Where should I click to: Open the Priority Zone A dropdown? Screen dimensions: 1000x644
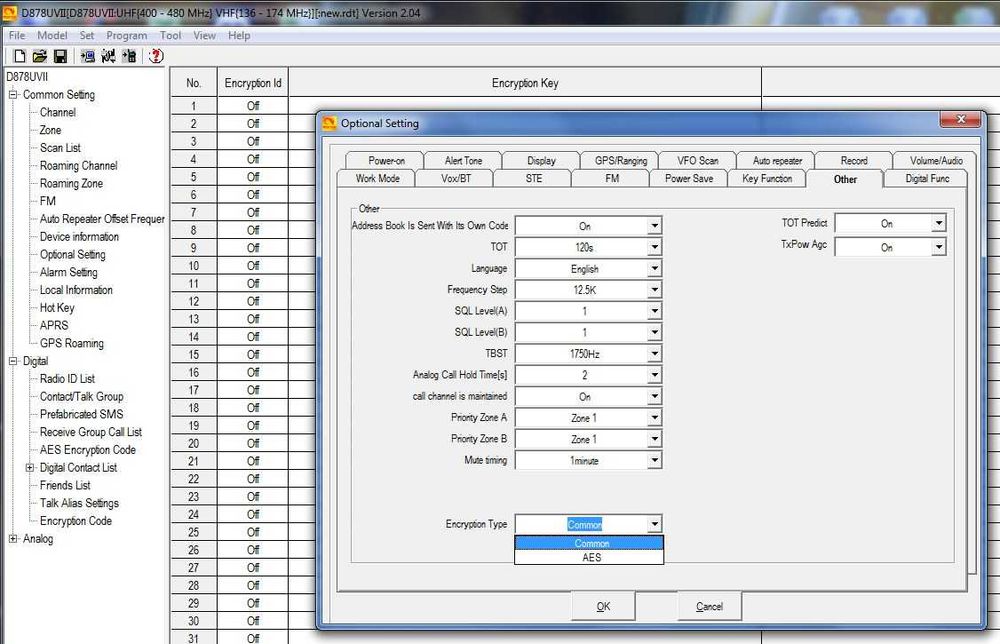coord(654,418)
